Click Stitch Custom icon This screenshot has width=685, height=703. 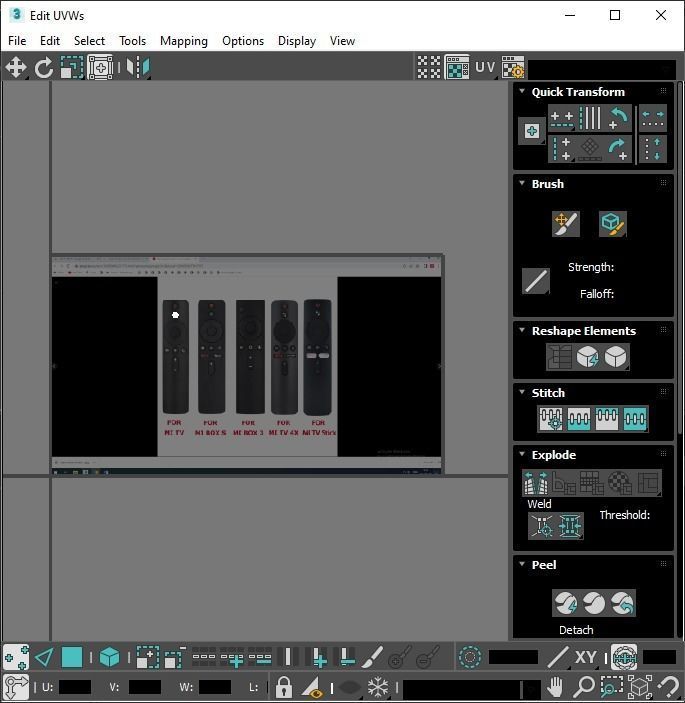[635, 419]
